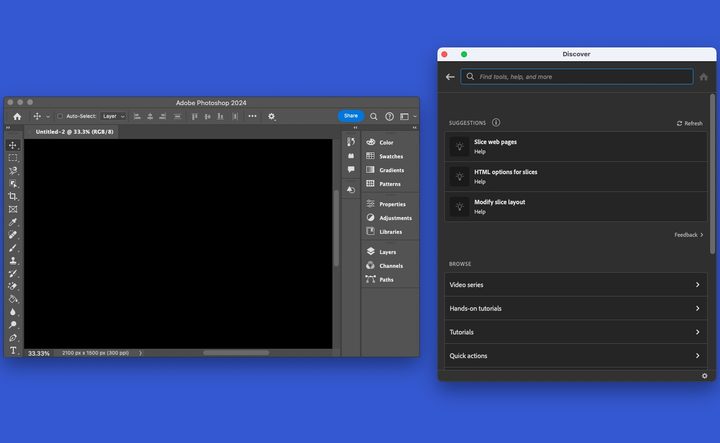Select the Blur tool
The width and height of the screenshot is (720, 443).
(x=13, y=312)
